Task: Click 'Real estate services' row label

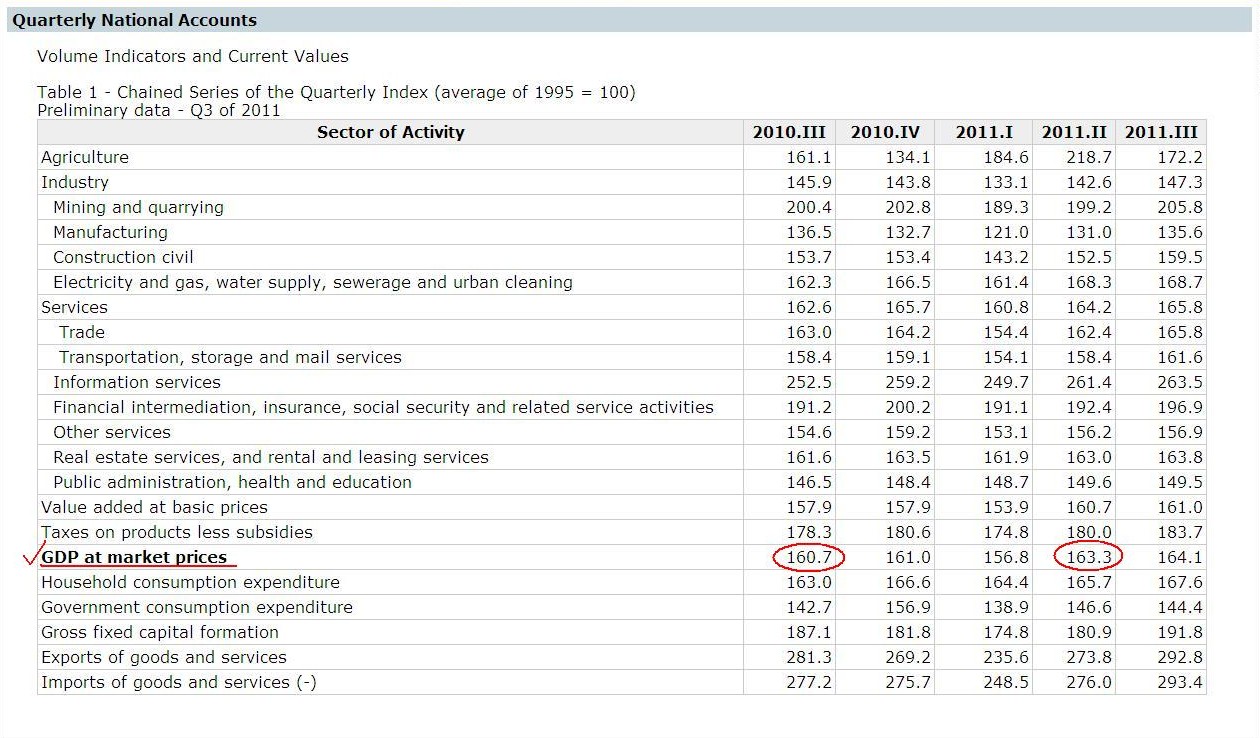Action: (x=271, y=457)
